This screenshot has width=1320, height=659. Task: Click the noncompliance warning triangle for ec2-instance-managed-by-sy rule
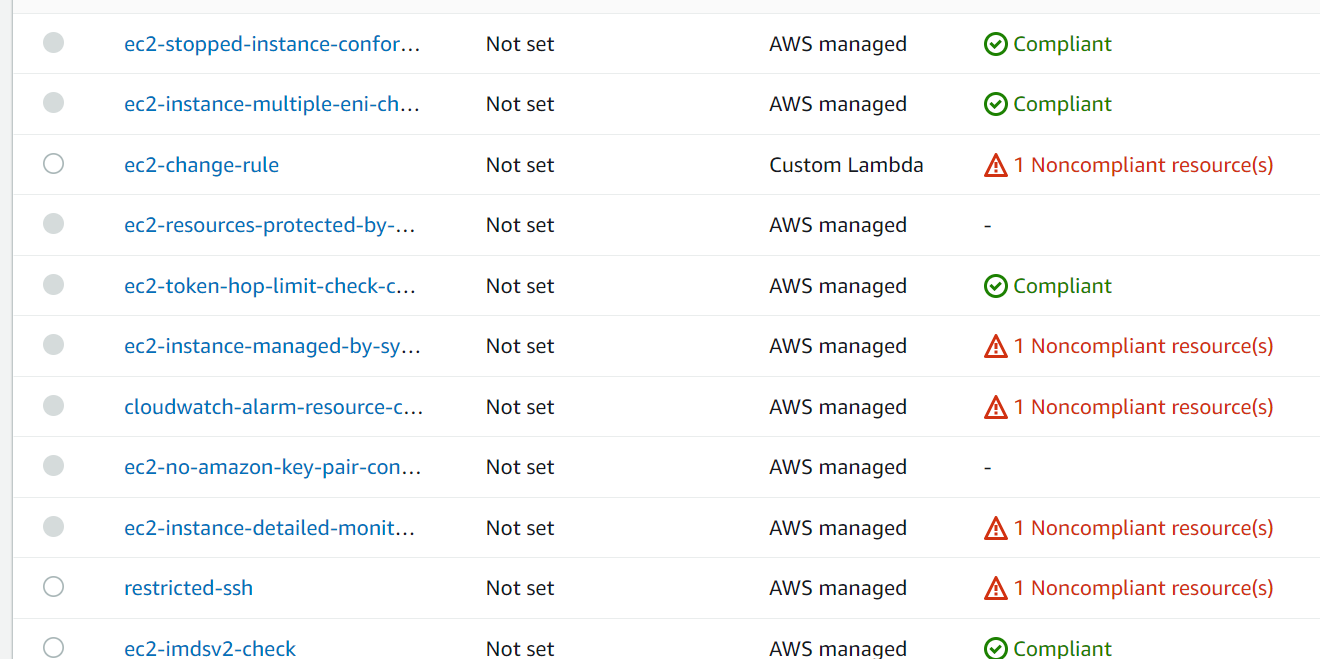point(996,345)
